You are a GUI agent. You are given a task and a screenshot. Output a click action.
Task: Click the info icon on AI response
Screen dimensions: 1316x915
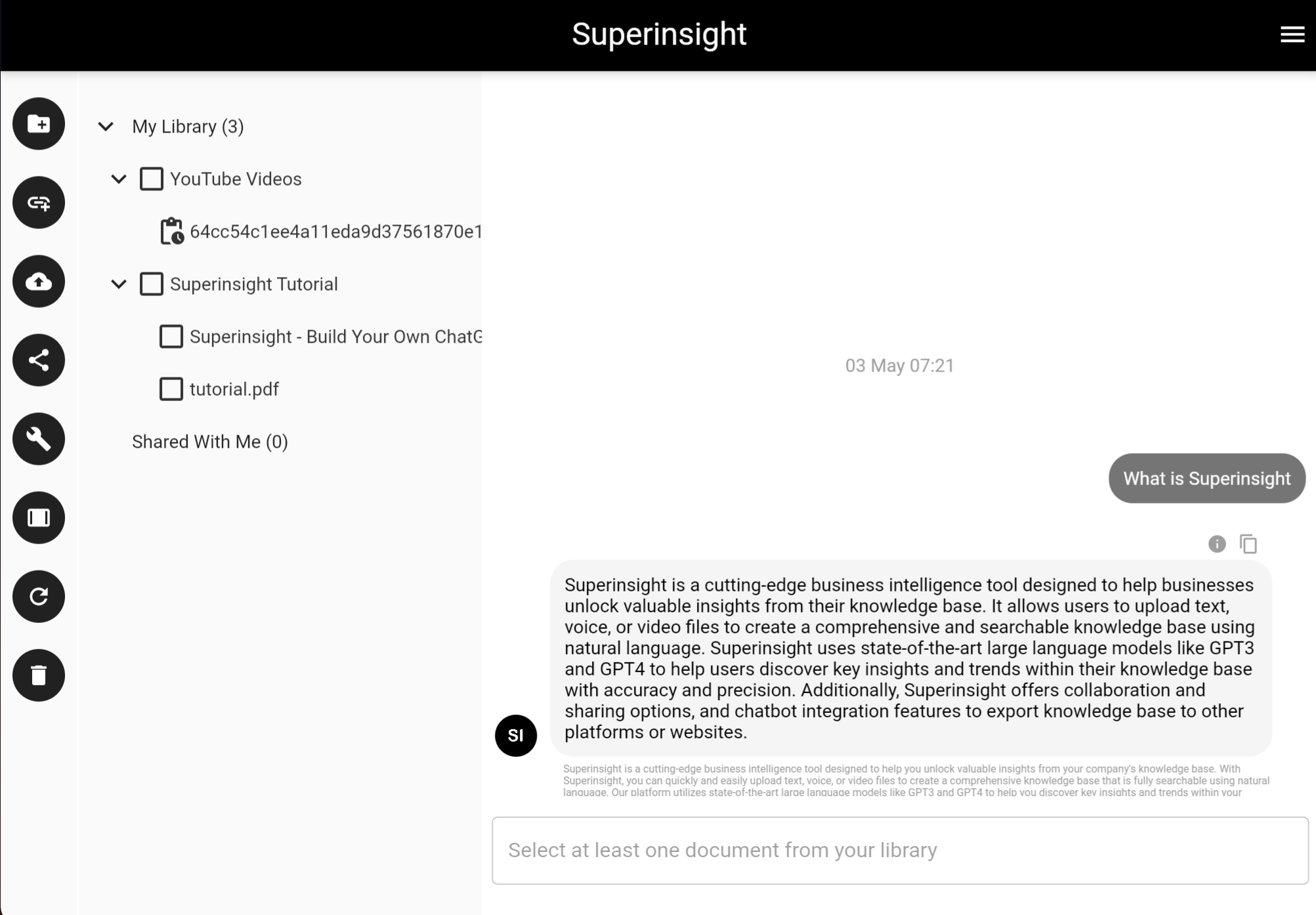pos(1217,544)
